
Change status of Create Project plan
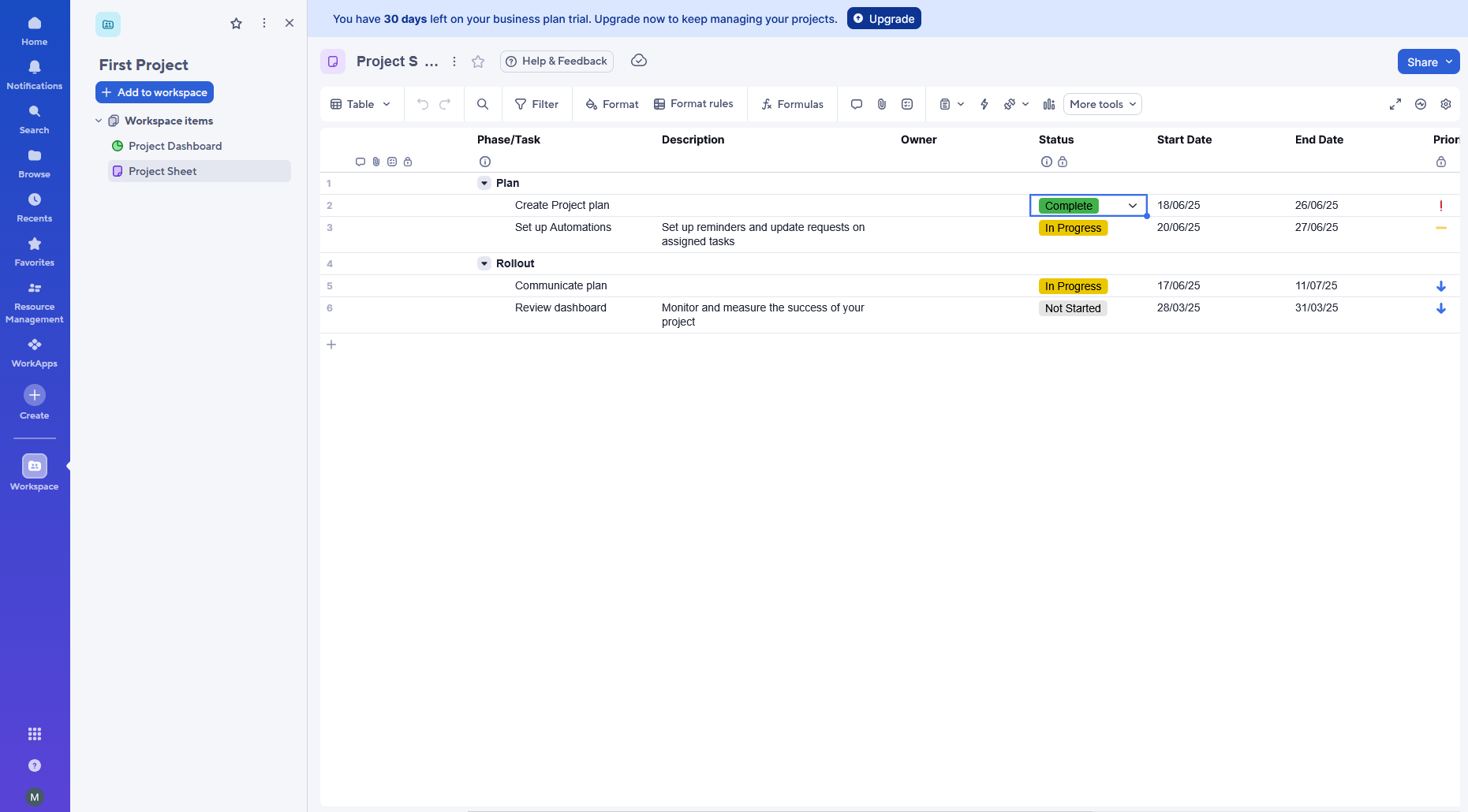pos(1133,205)
